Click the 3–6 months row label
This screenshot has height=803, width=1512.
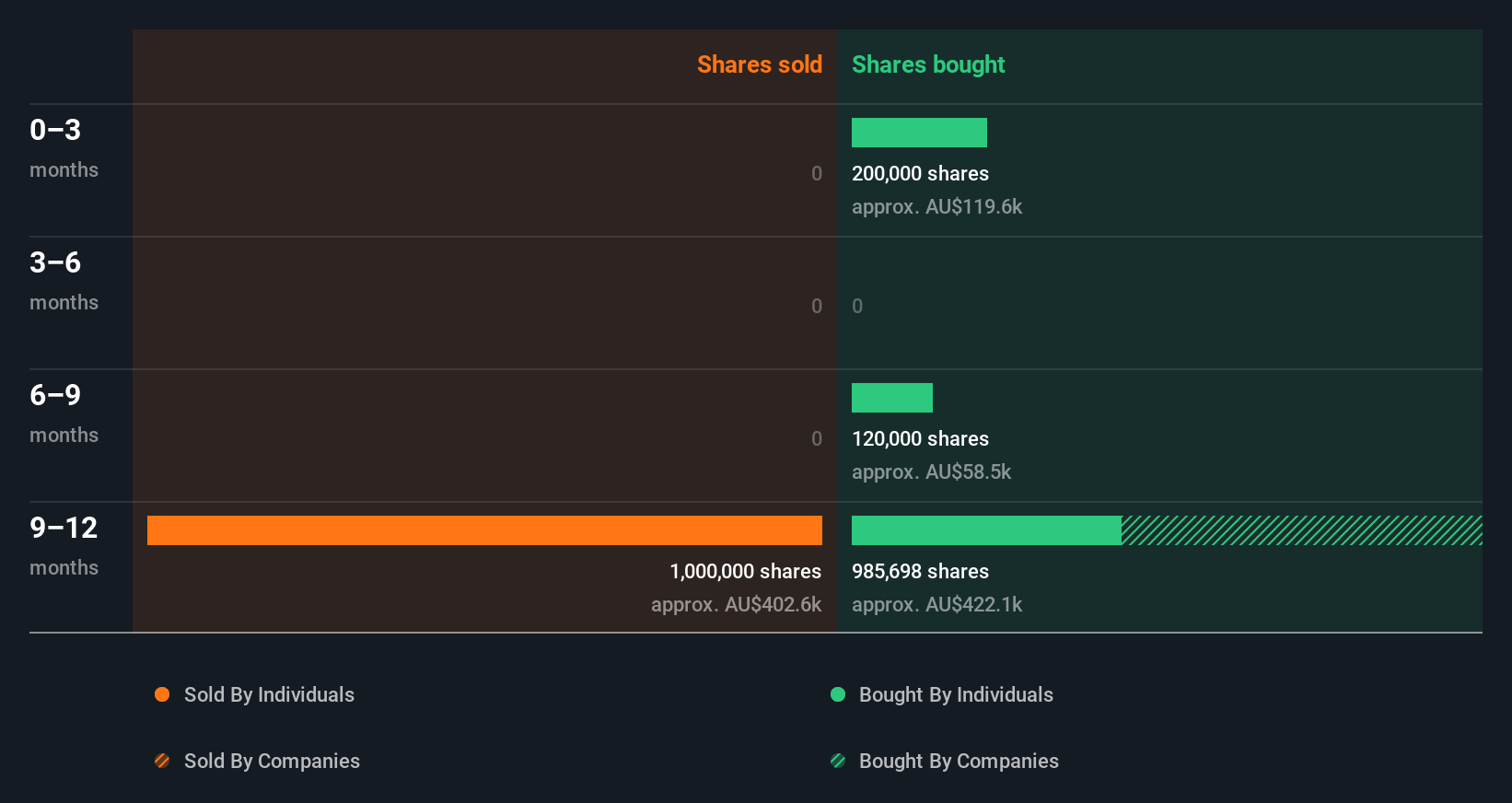pos(64,281)
